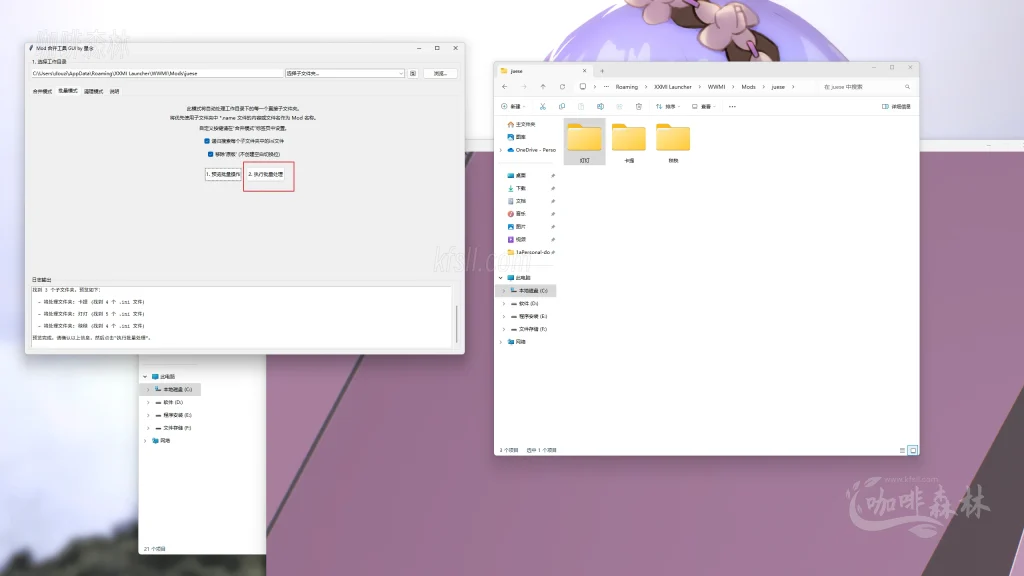1024x576 pixels.
Task: Refresh the juese folder view
Action: [x=563, y=87]
